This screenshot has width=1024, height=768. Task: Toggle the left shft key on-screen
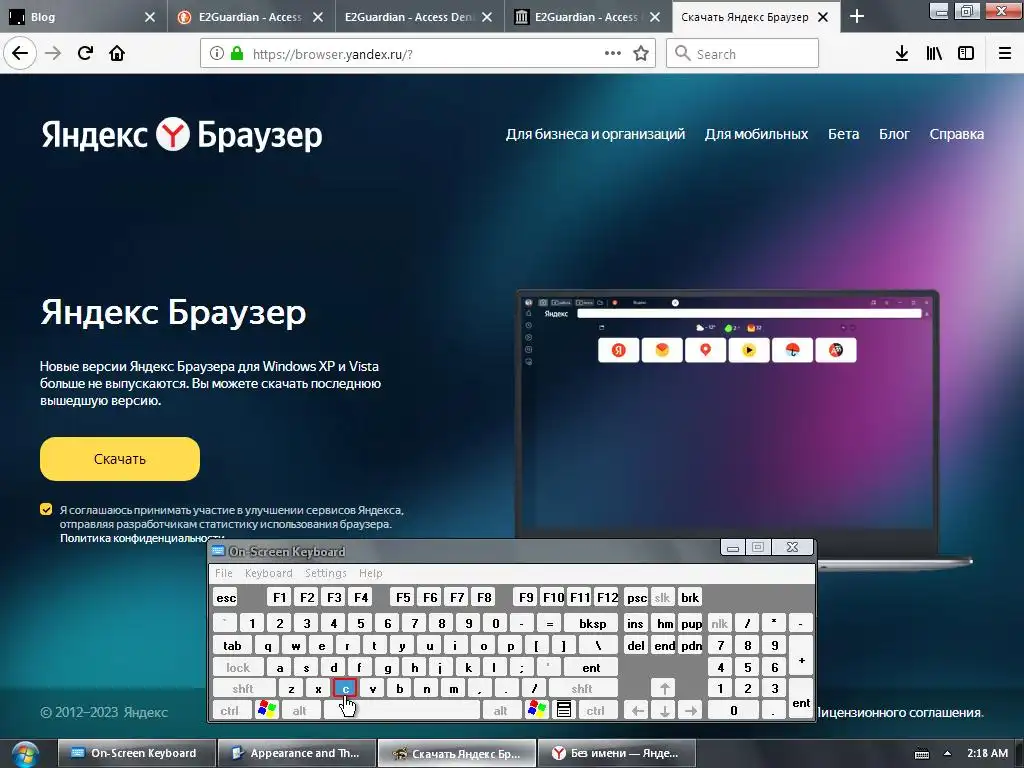coord(243,688)
